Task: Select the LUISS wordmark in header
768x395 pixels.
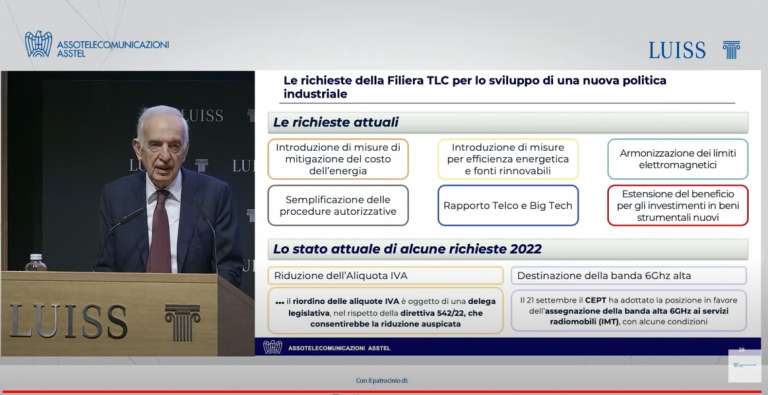Action: click(x=677, y=50)
